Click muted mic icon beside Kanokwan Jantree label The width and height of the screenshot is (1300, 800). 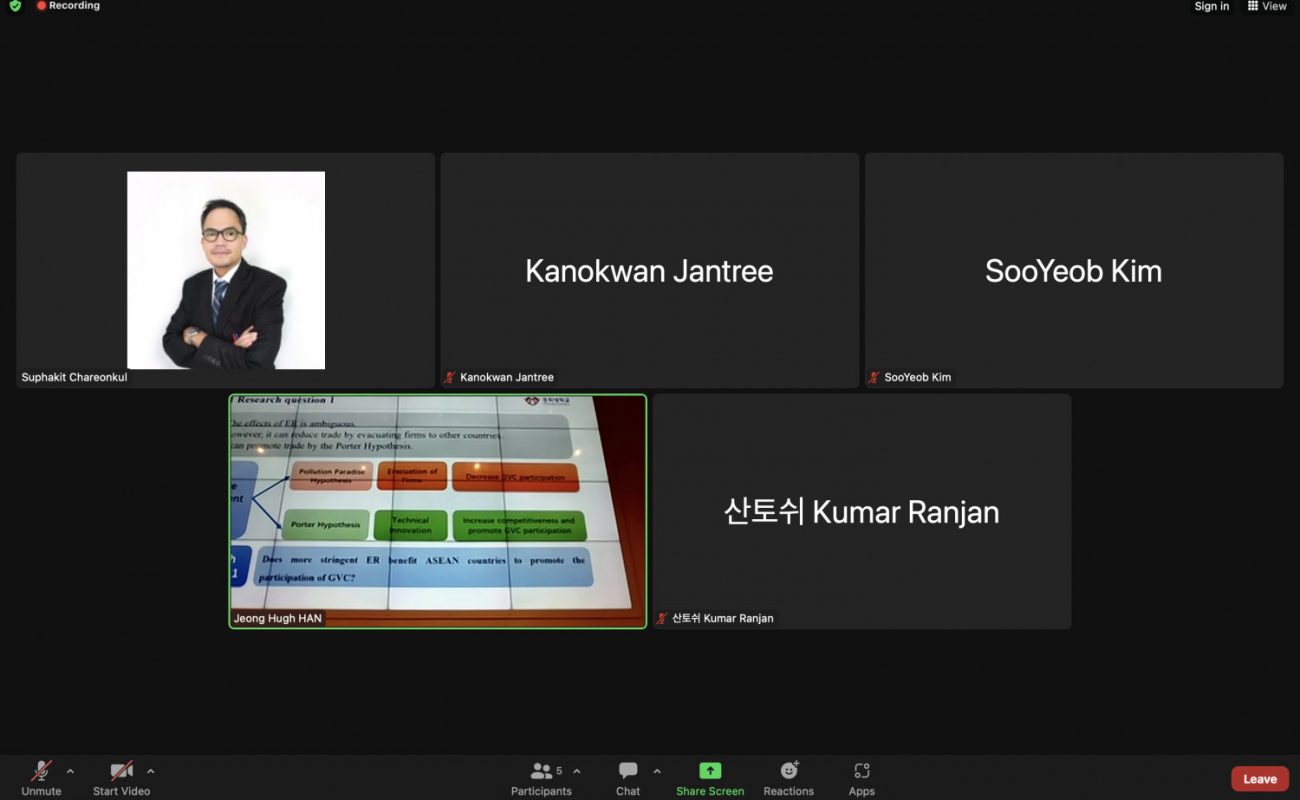[450, 377]
